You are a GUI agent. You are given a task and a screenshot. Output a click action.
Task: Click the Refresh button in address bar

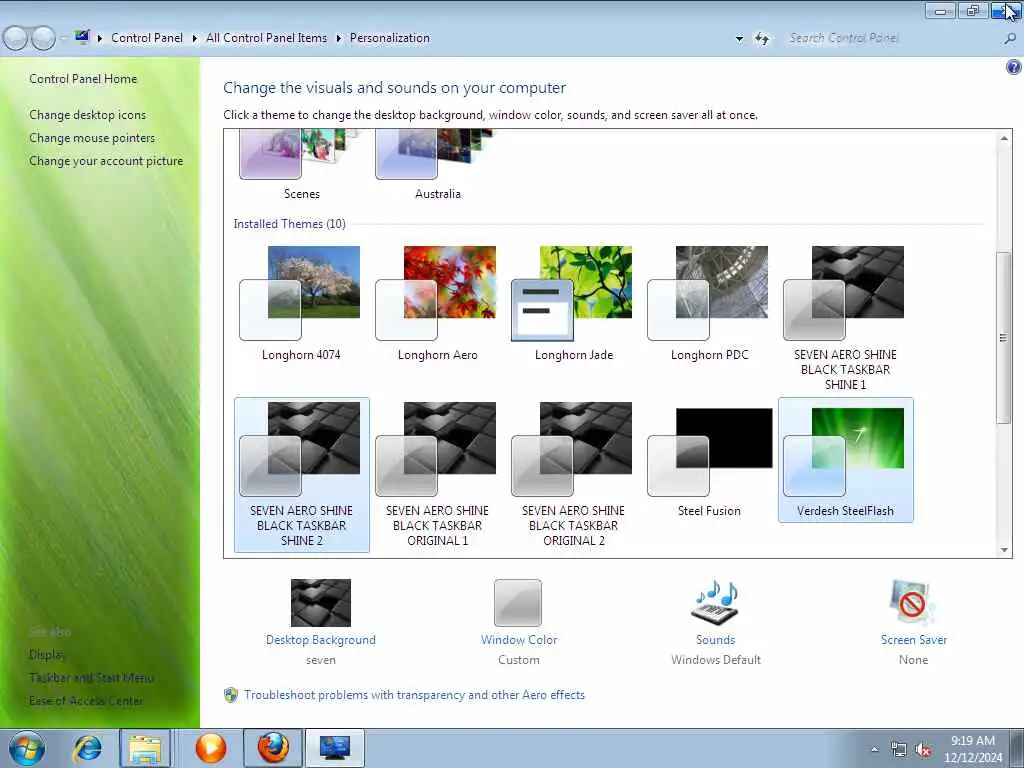(762, 39)
